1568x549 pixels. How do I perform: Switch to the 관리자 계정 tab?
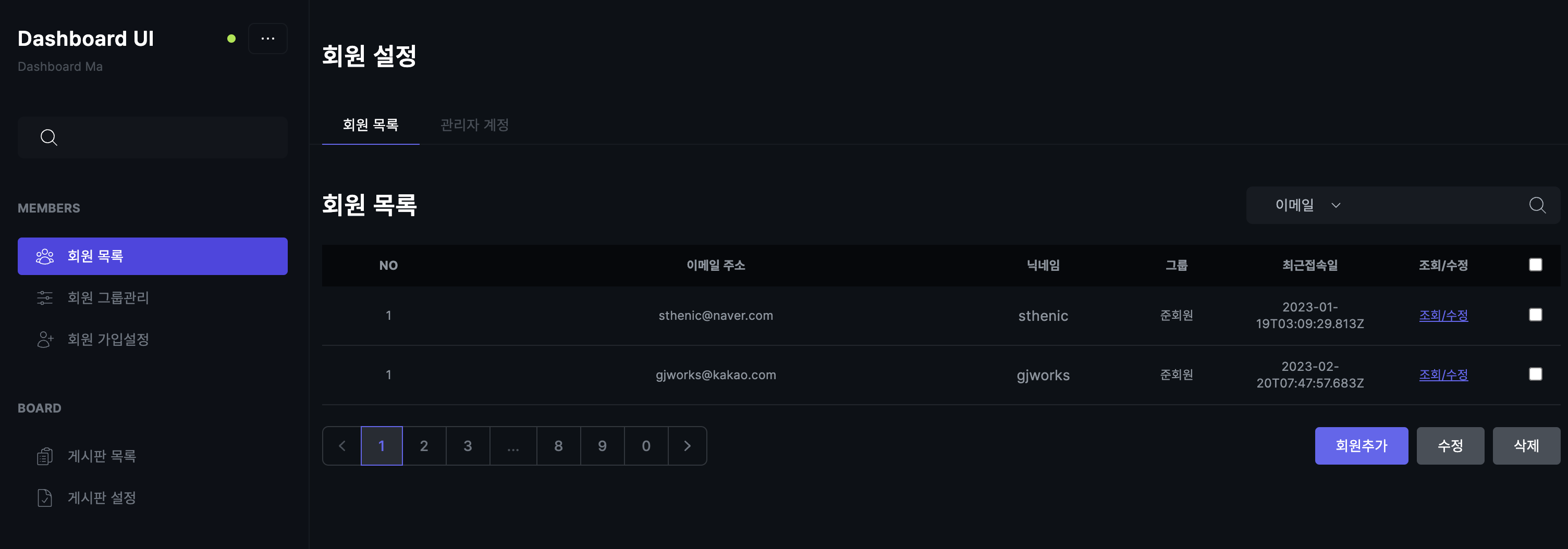[475, 125]
